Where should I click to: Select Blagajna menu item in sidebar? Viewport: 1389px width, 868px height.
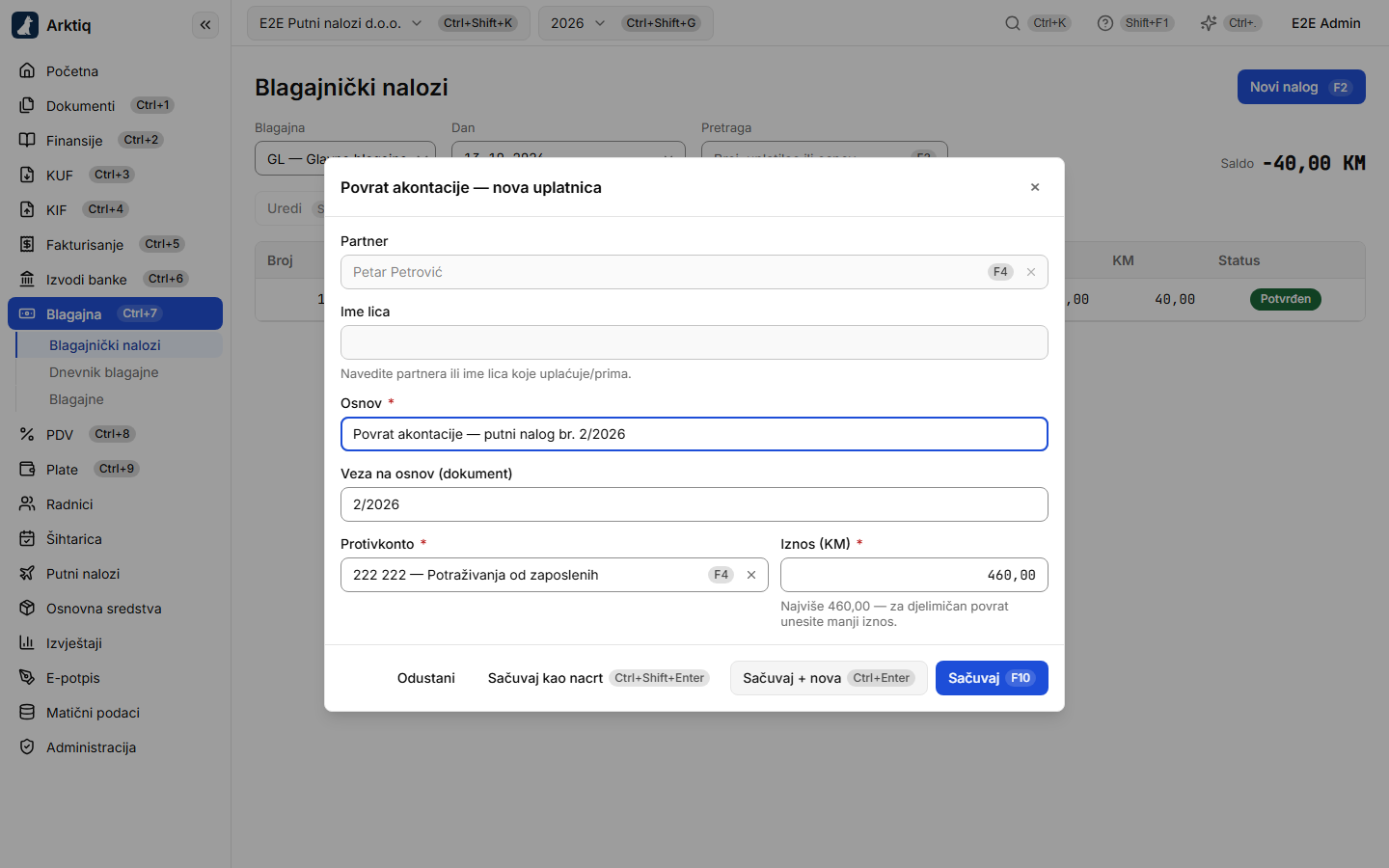(115, 313)
